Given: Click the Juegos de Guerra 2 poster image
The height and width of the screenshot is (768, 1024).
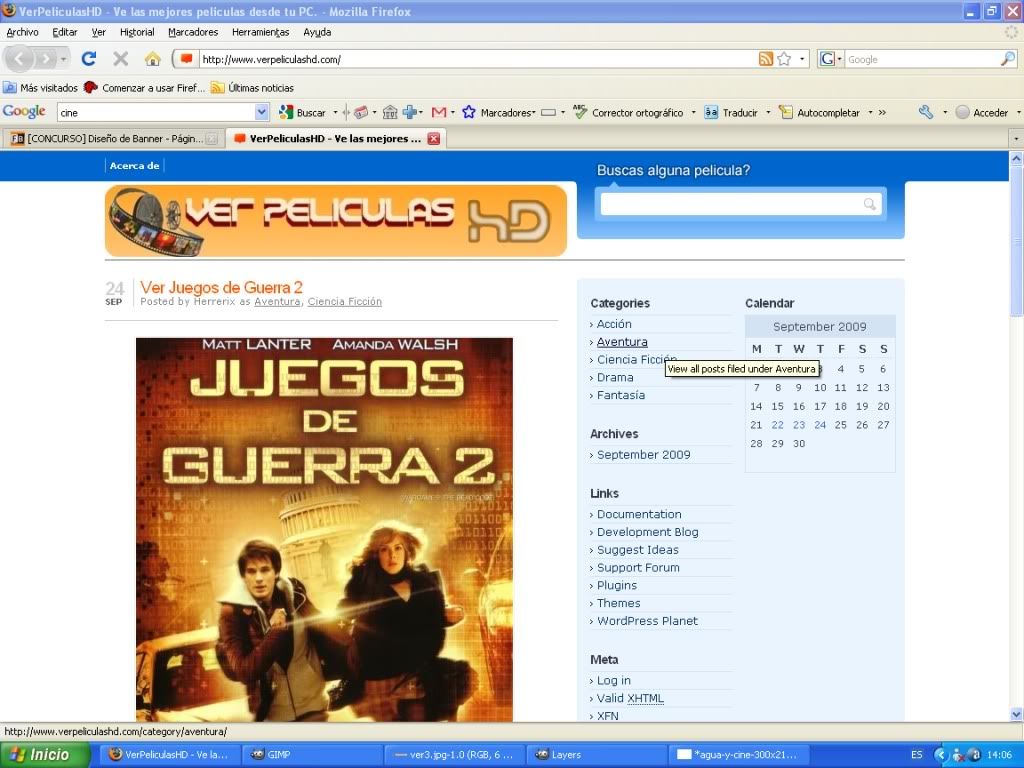Looking at the screenshot, I should point(325,530).
